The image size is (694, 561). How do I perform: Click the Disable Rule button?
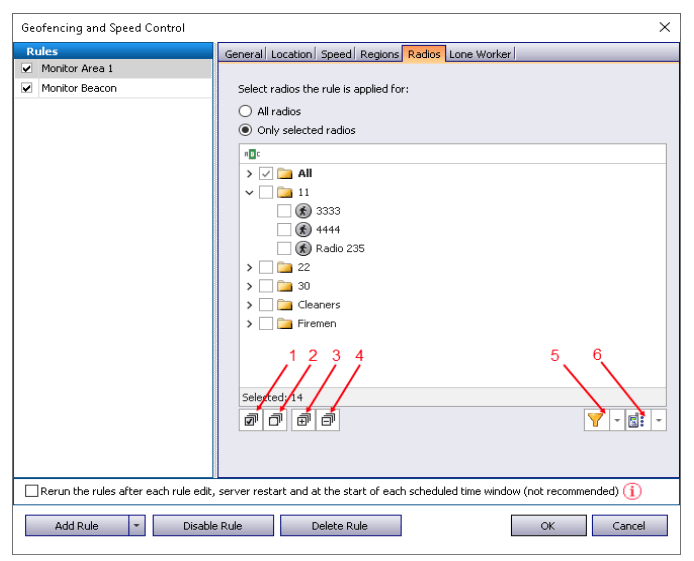click(213, 526)
